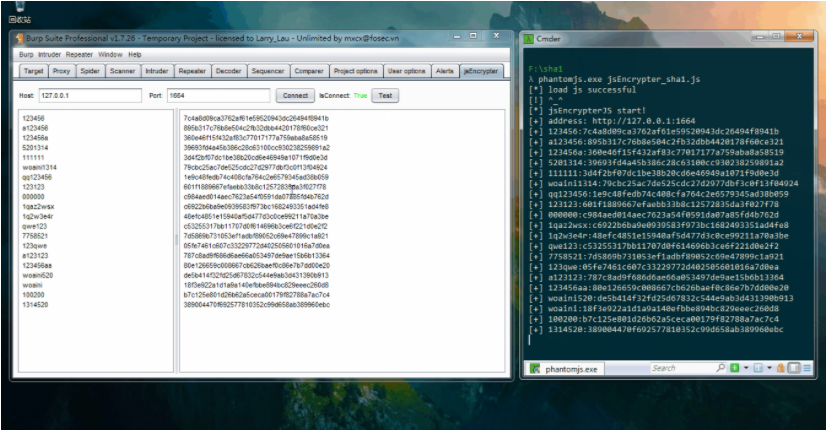The height and width of the screenshot is (430, 826).
Task: Open the Burp menu
Action: click(26, 54)
